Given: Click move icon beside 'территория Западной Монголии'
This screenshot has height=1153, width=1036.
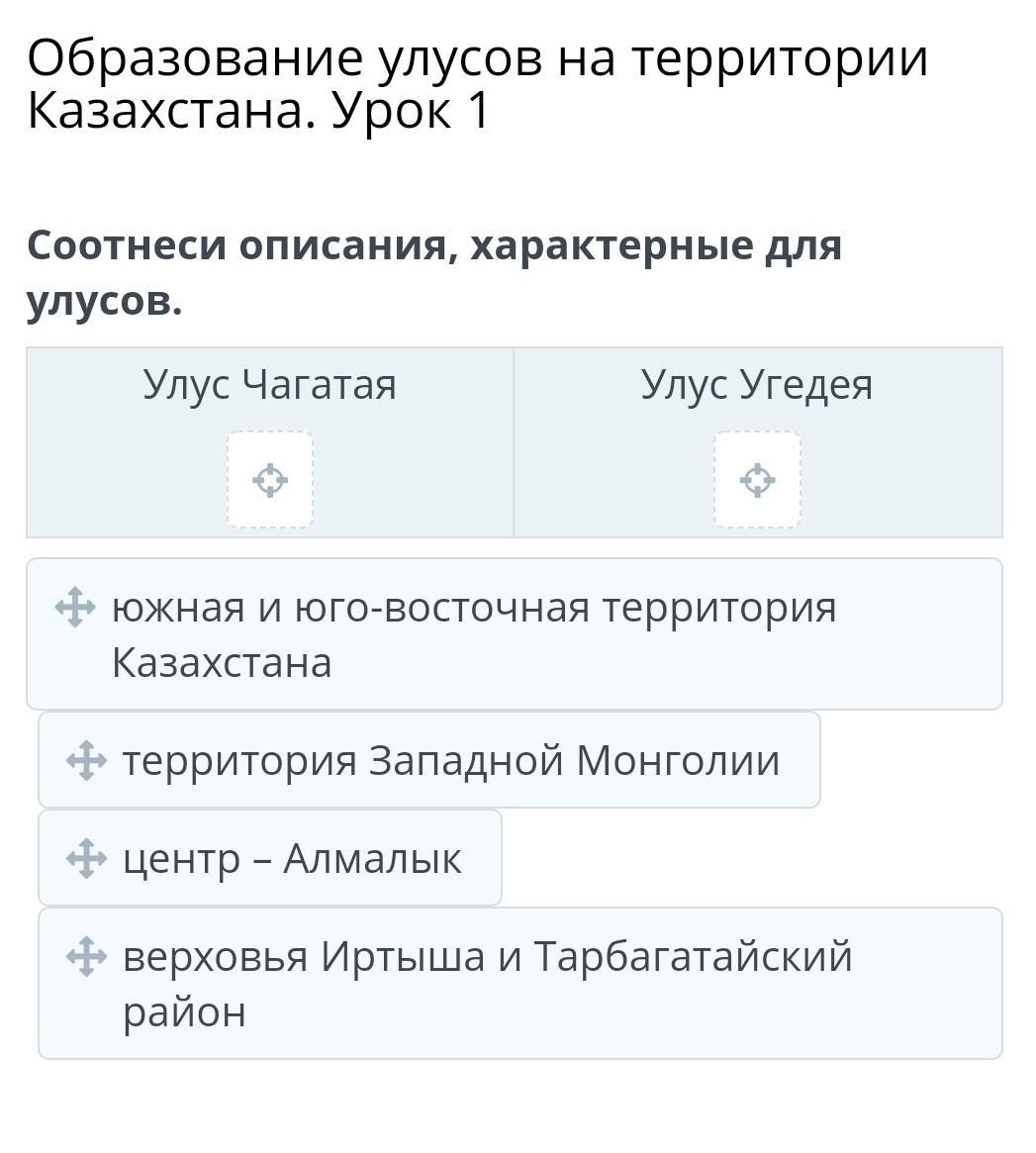Looking at the screenshot, I should coord(86,761).
